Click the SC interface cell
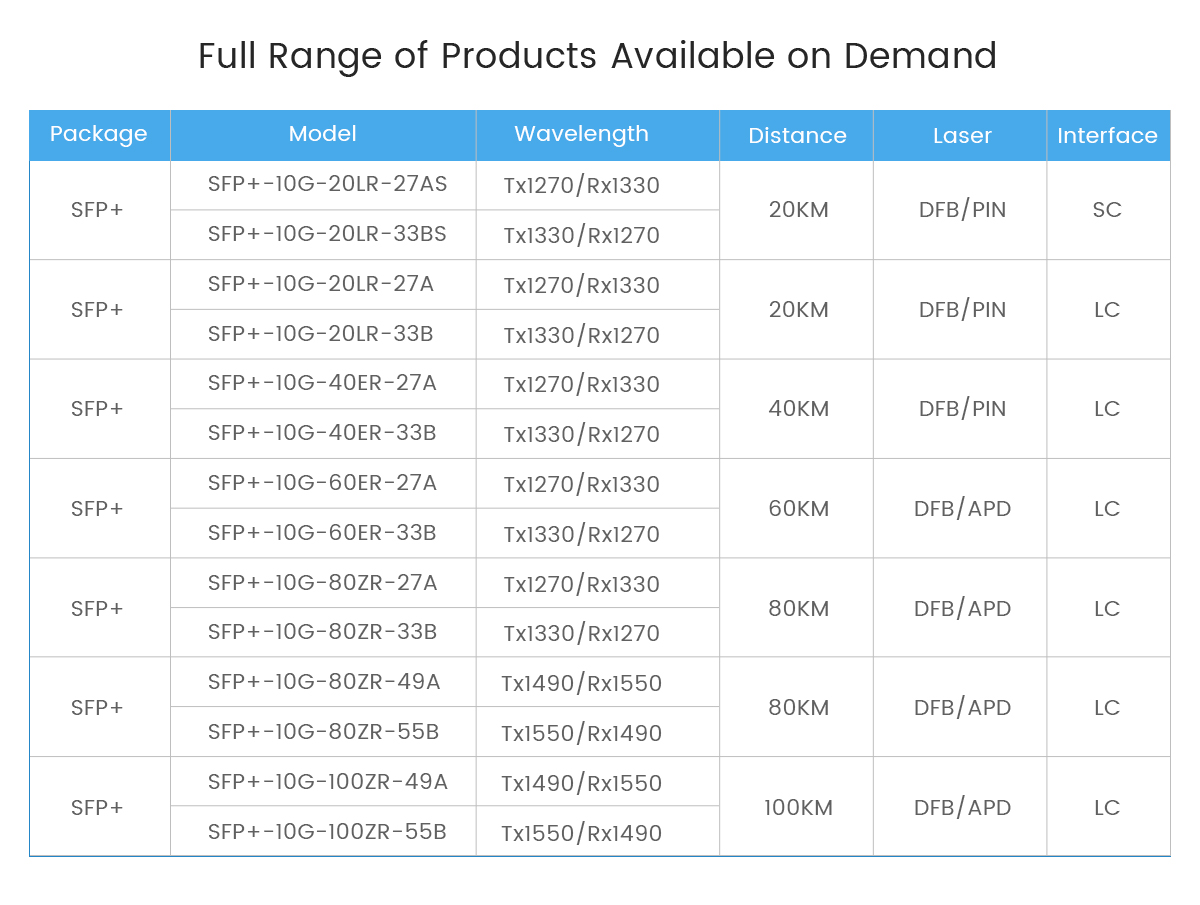The image size is (1200, 905). (1107, 210)
